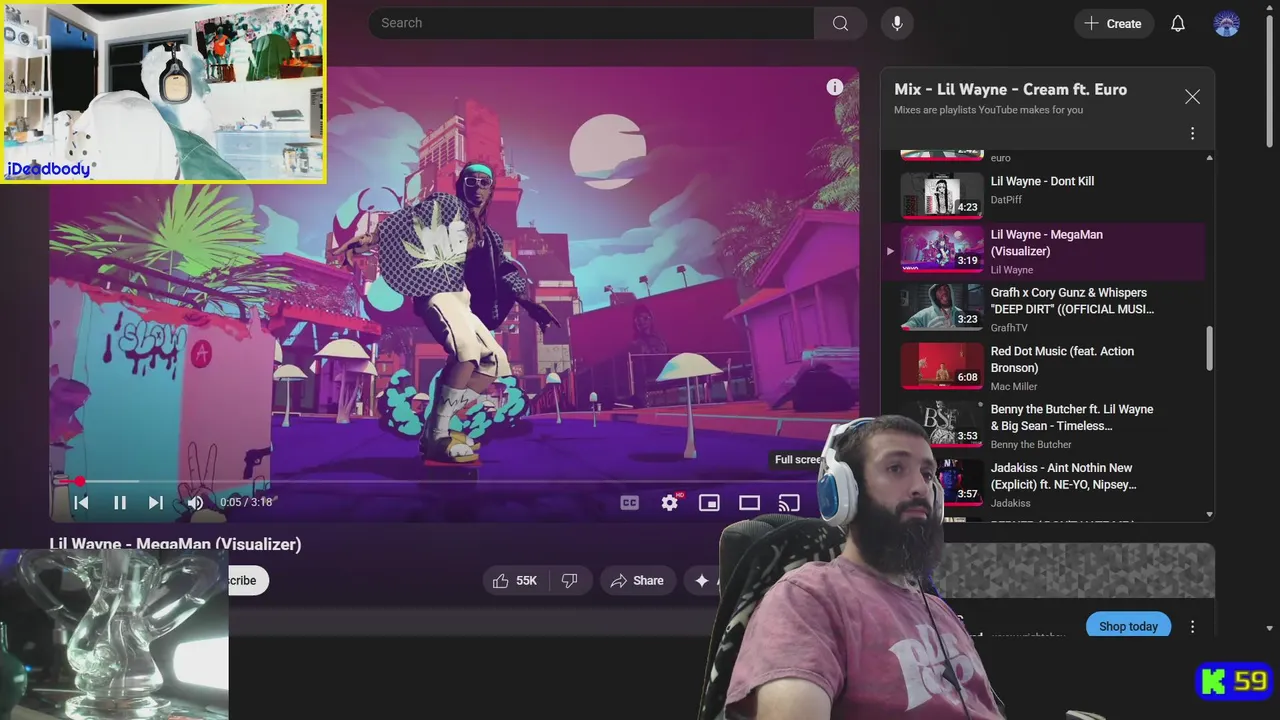Click the Benny the Butcher channel name

[x=1031, y=444]
